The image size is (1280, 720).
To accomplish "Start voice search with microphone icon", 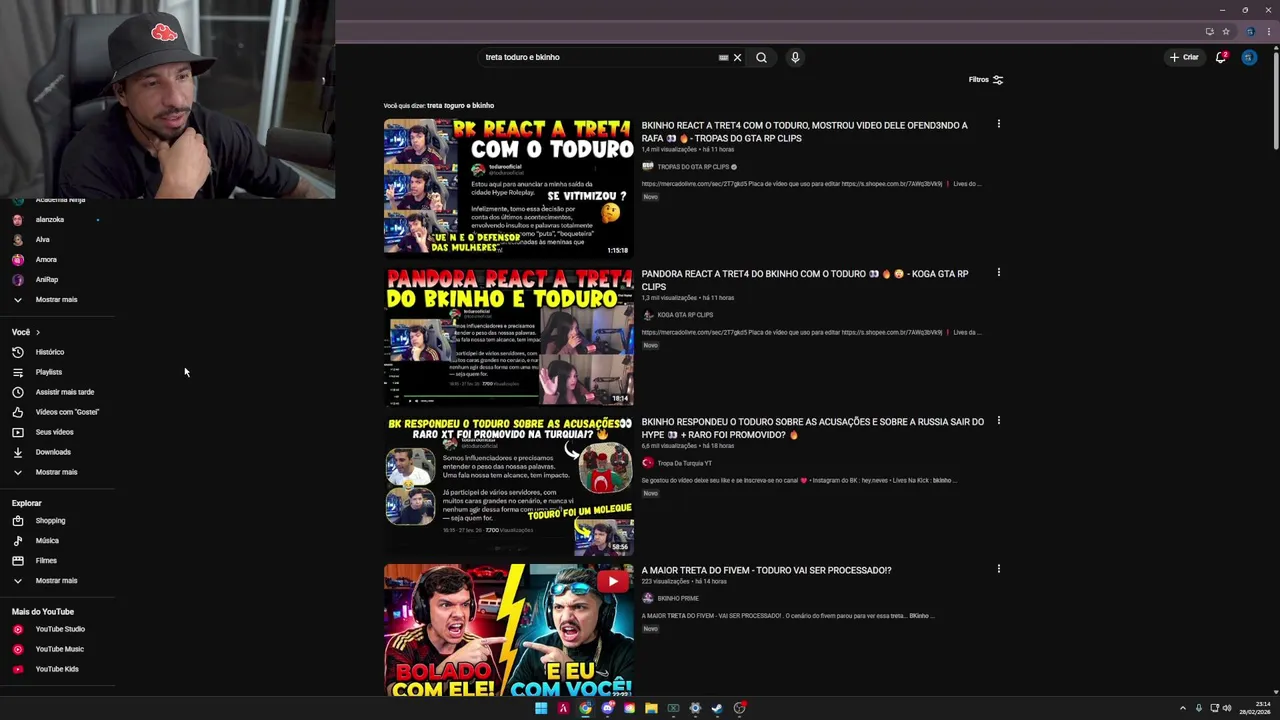I will 795,57.
